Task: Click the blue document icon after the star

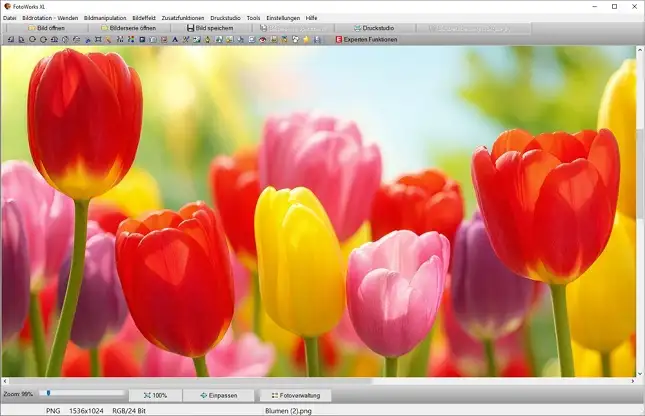Action: pos(317,40)
